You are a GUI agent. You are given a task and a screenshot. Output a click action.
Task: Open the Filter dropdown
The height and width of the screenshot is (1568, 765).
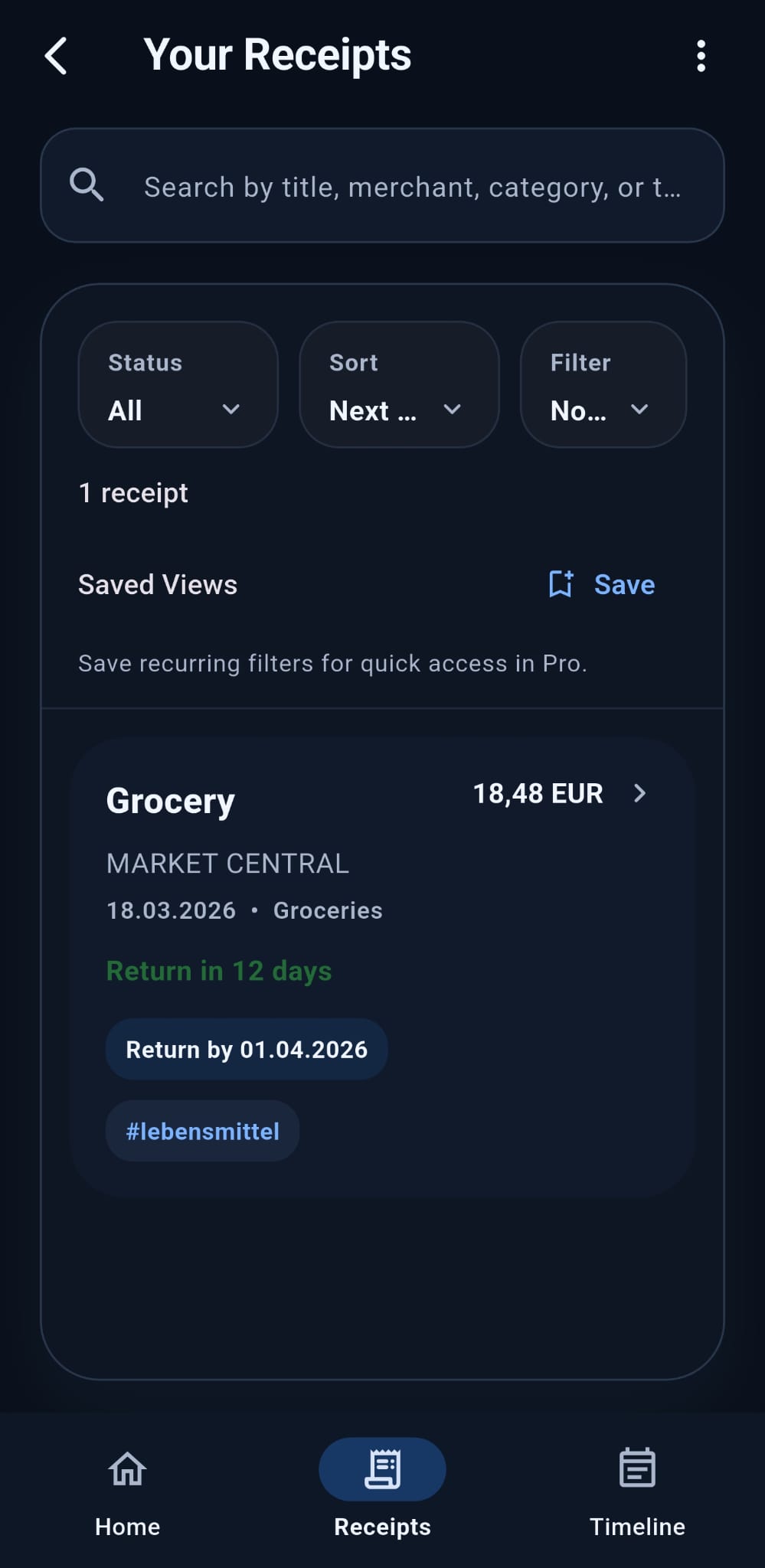click(603, 385)
